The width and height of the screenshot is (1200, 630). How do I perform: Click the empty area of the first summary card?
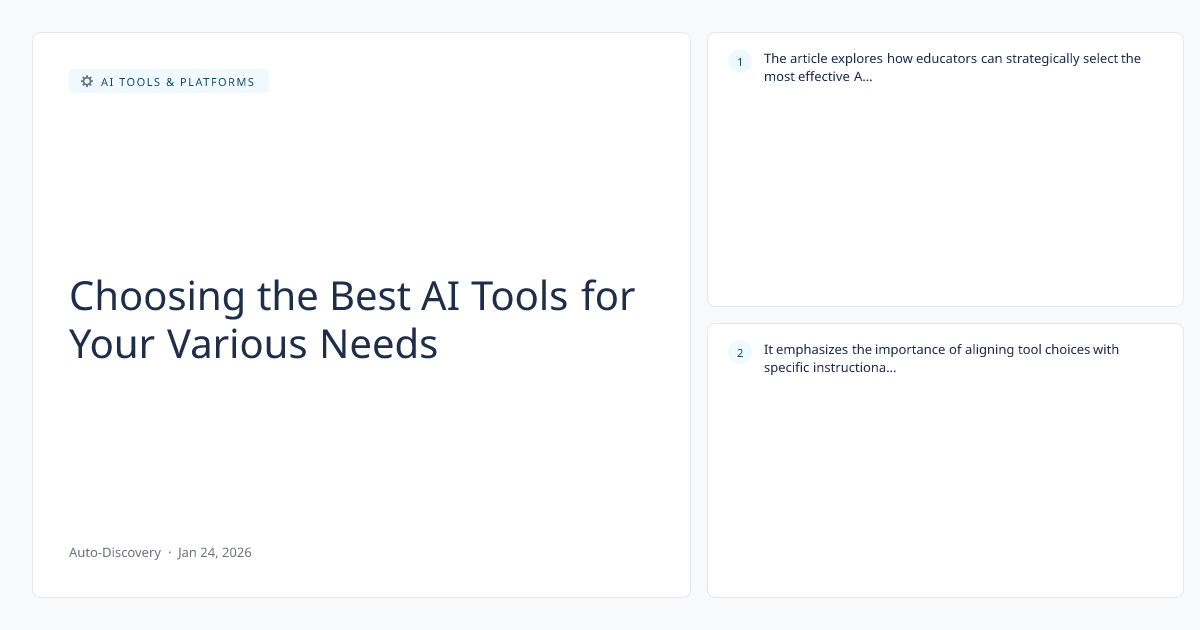(945, 200)
